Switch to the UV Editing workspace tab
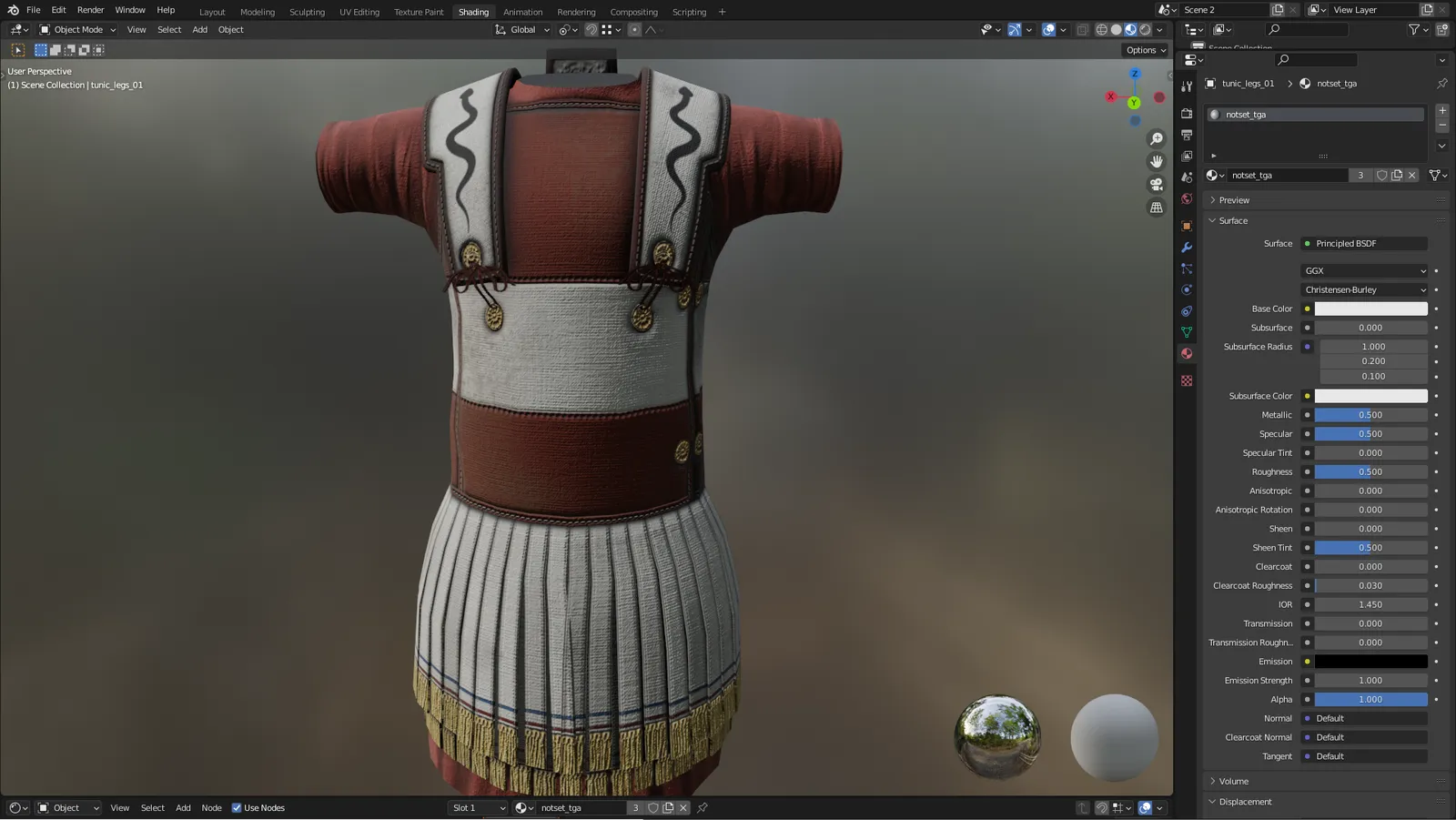Viewport: 1456px width, 820px height. click(359, 12)
